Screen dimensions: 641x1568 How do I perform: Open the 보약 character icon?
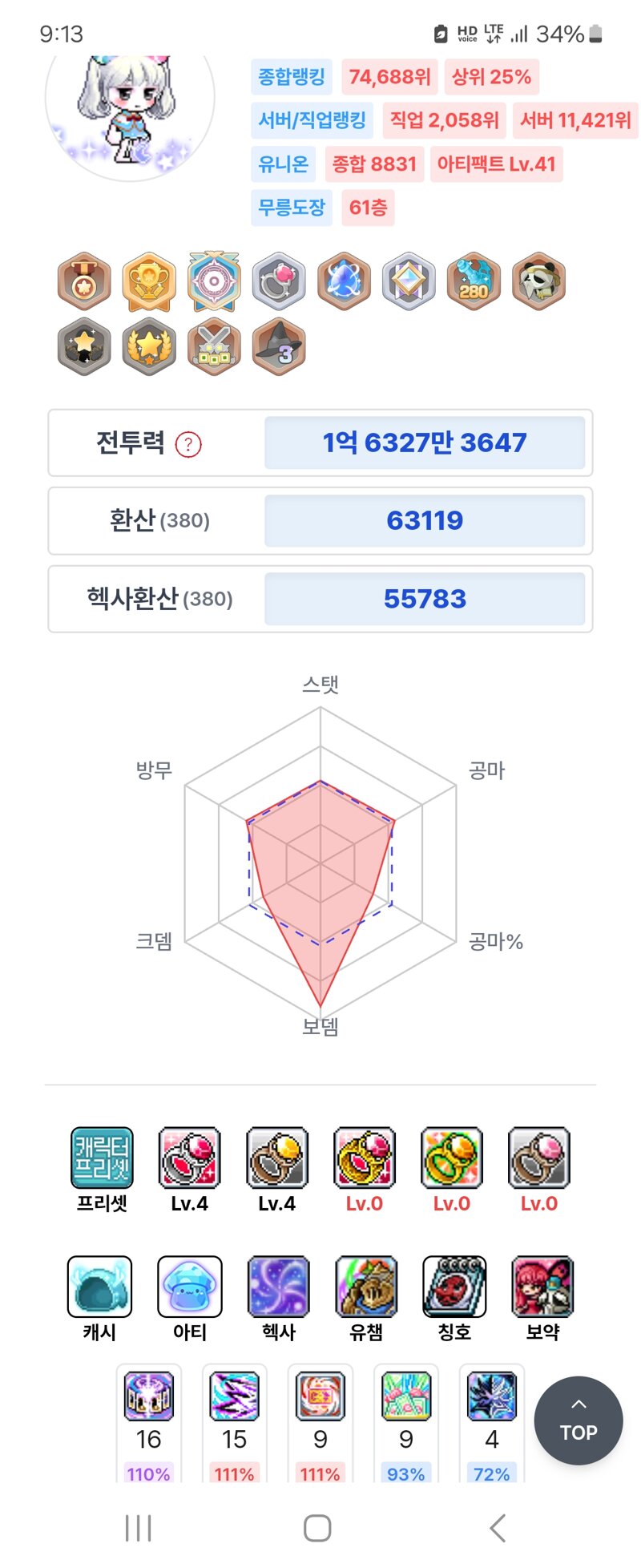click(x=542, y=1286)
